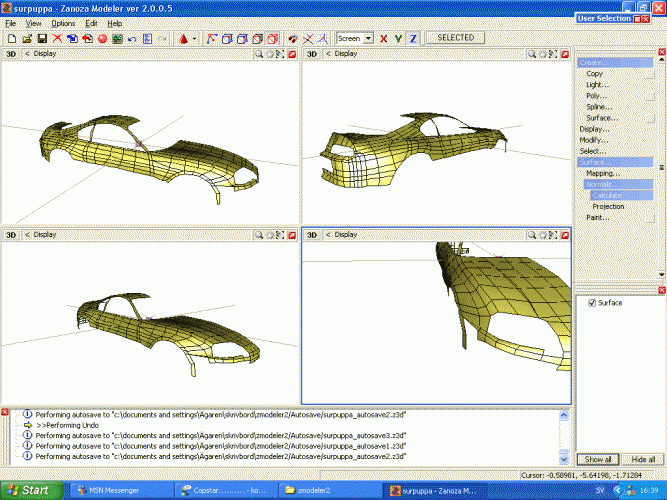Click the open folder icon in toolbar
Screen dimensions: 667x500
pos(26,38)
